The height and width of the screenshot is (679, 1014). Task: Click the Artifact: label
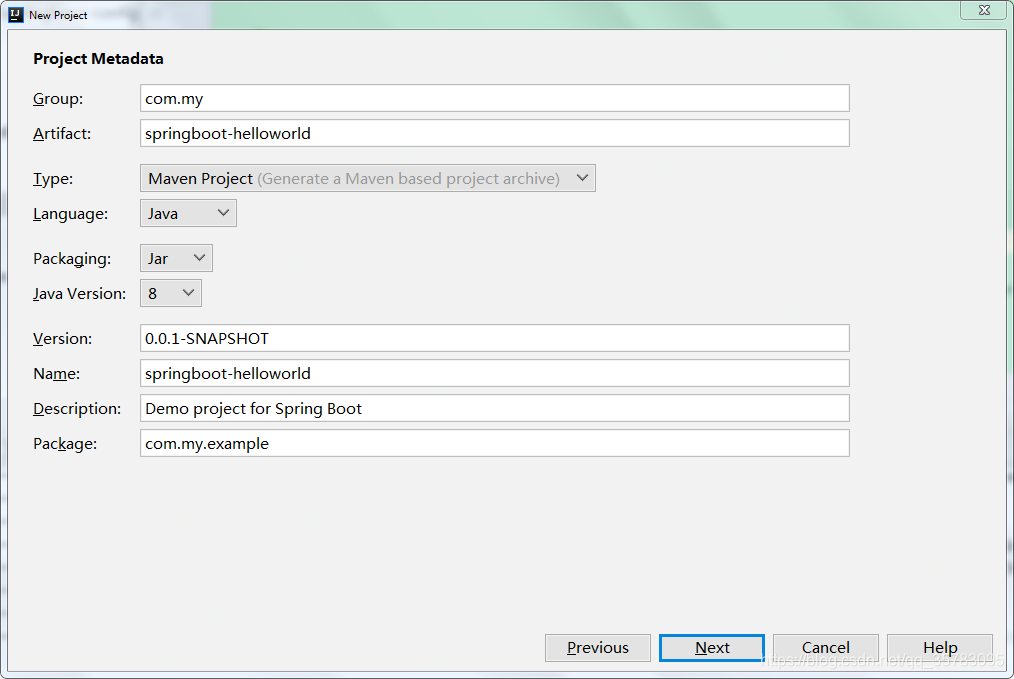tap(62, 134)
